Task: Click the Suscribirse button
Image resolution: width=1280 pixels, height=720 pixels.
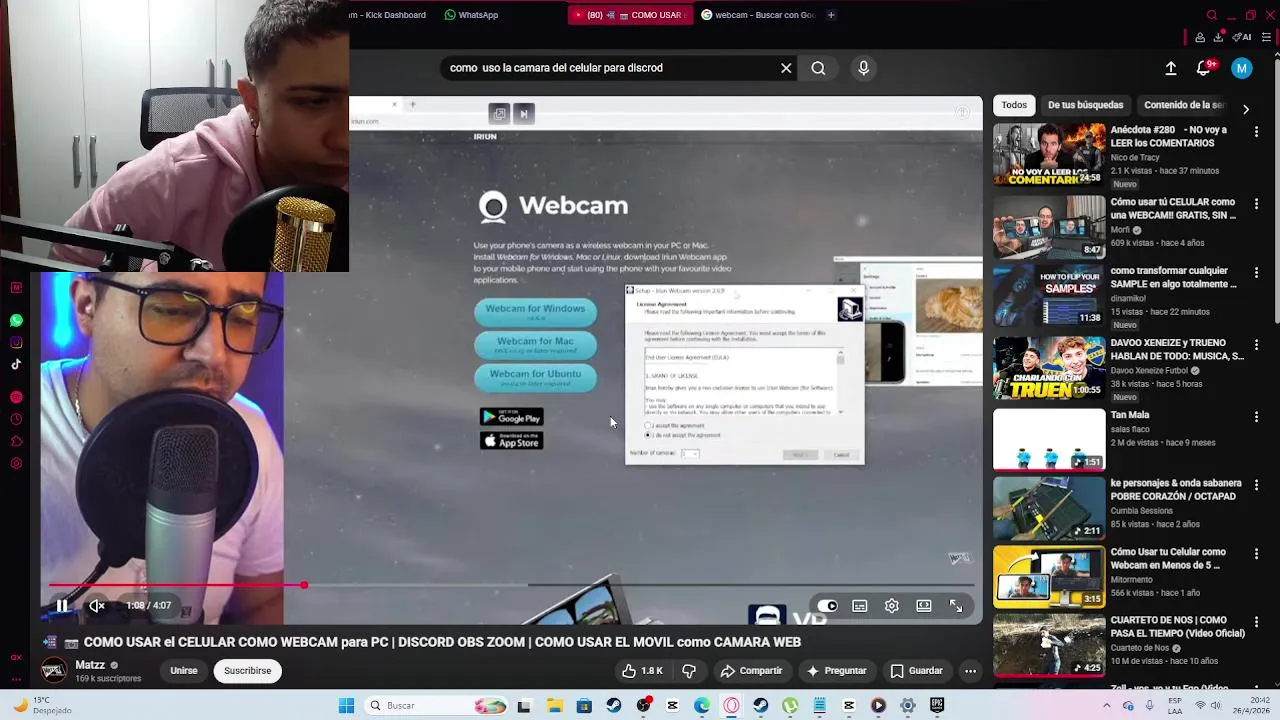Action: 247,671
